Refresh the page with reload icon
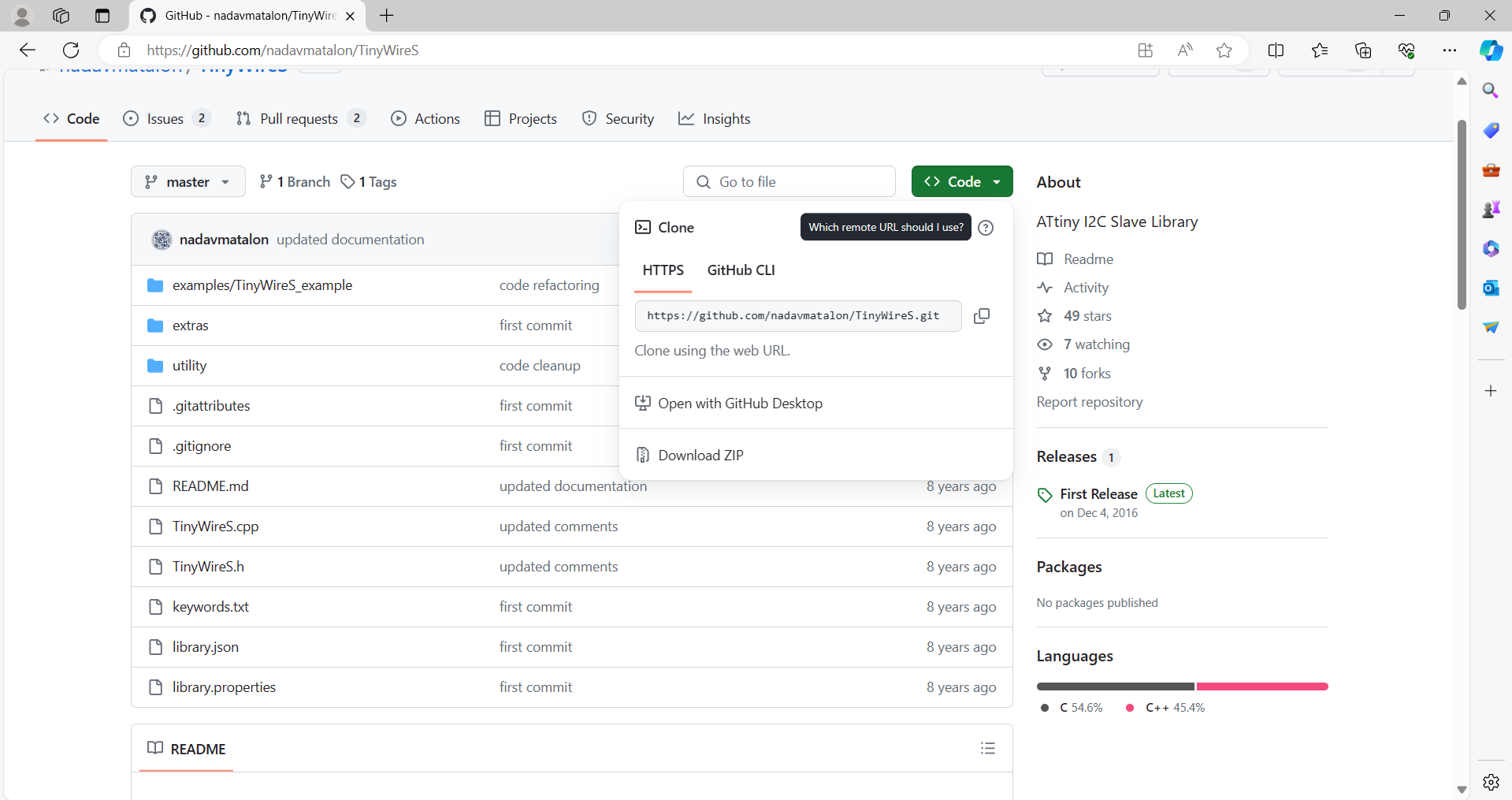 71,50
